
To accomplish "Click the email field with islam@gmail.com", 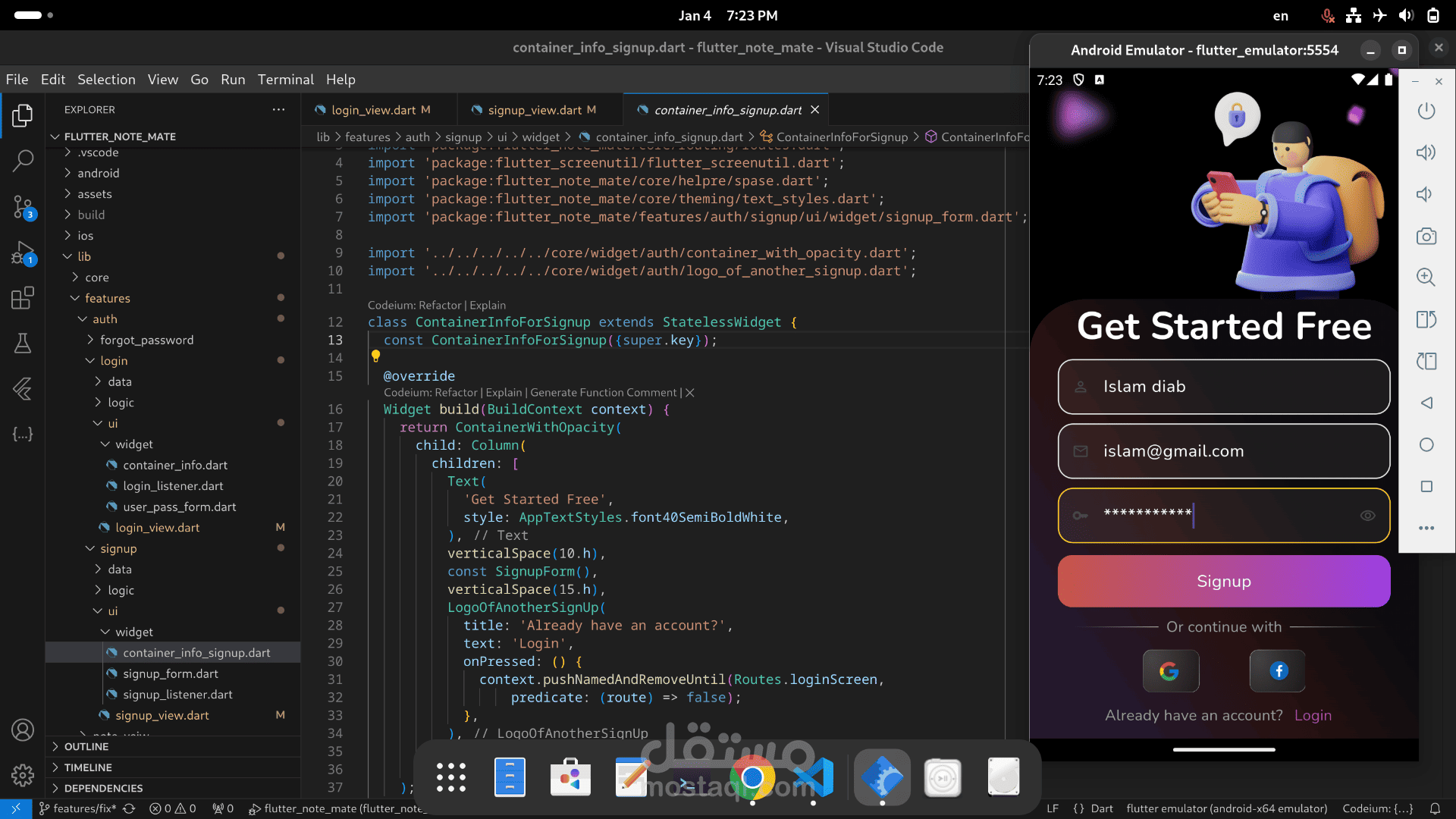I will click(x=1224, y=451).
